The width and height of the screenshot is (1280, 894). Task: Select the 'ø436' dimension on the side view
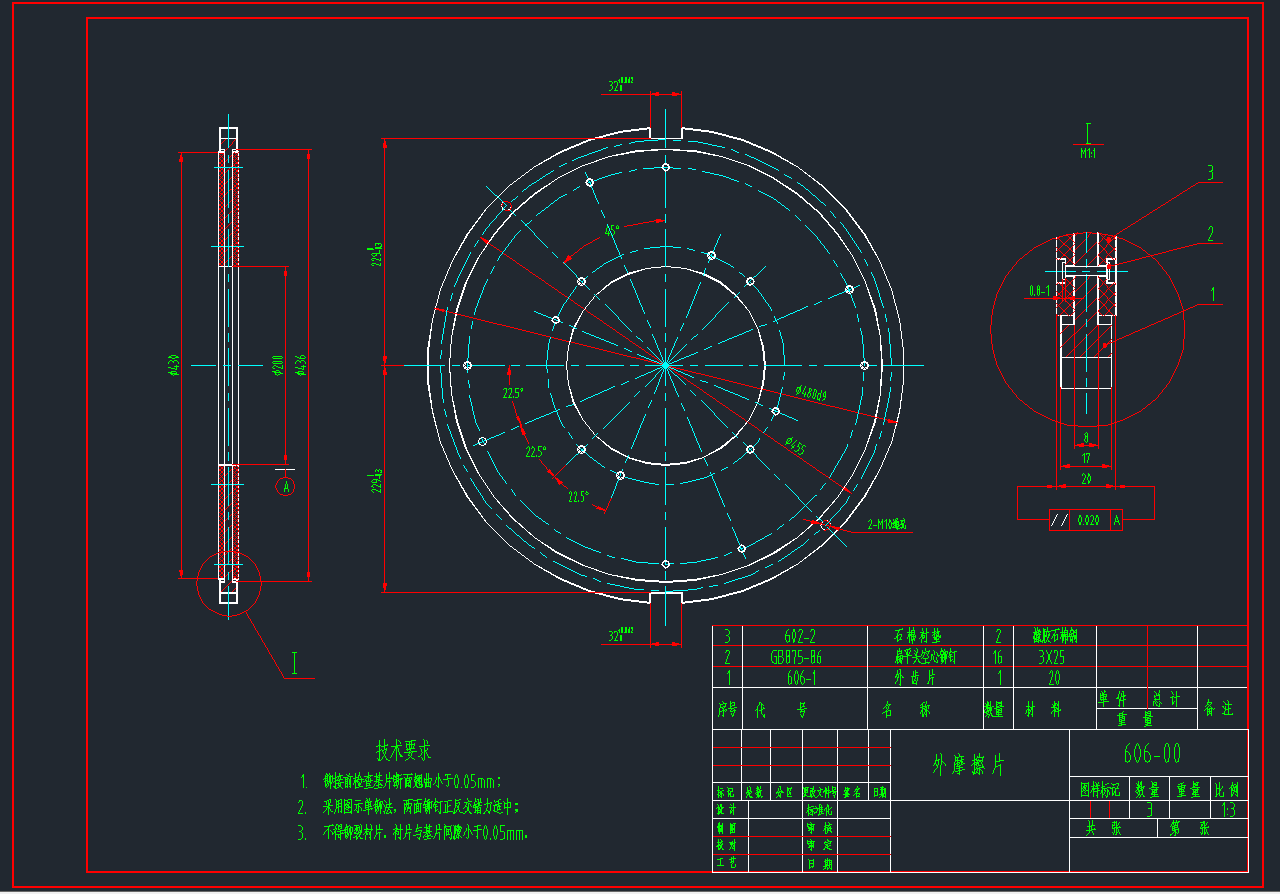[x=301, y=366]
